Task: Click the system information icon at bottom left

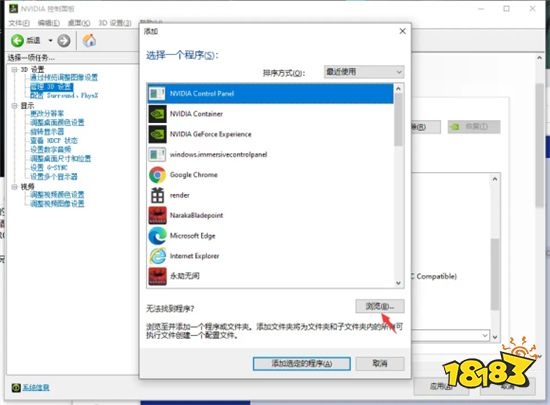Action: [x=16, y=387]
